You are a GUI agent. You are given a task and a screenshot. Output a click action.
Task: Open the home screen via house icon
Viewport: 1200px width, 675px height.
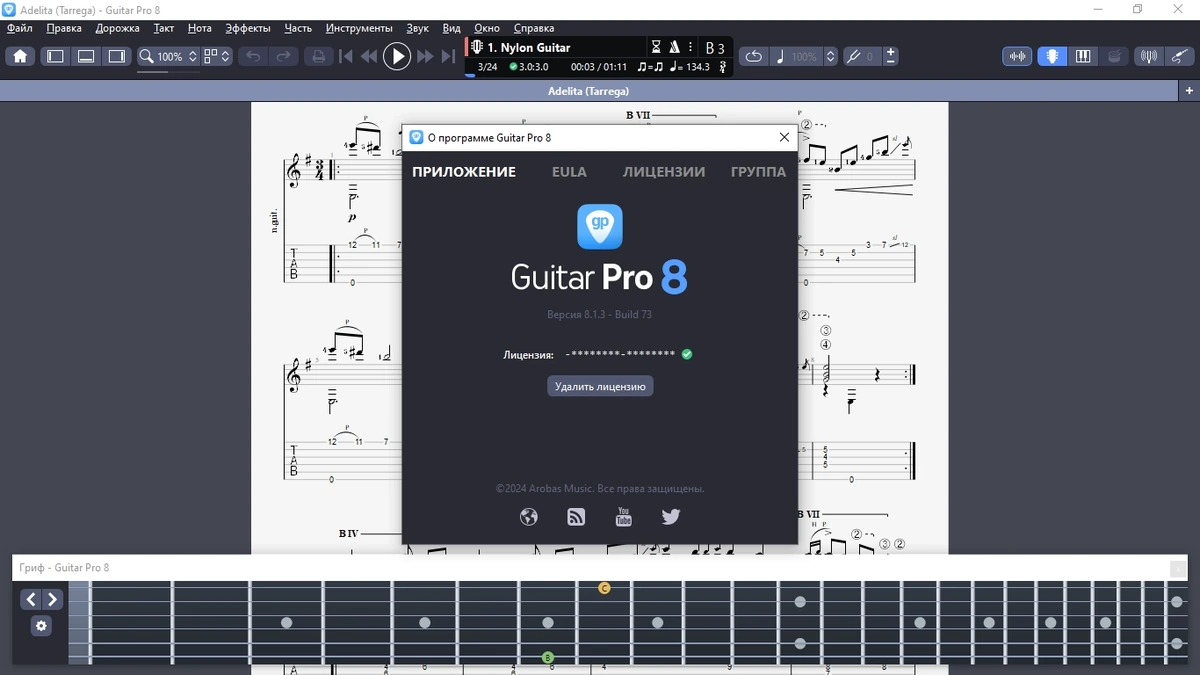(20, 57)
